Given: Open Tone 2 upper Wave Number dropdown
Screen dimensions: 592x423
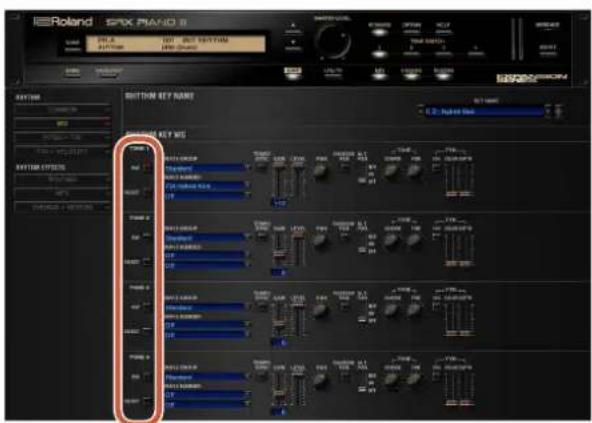Looking at the screenshot, I should coord(208,255).
